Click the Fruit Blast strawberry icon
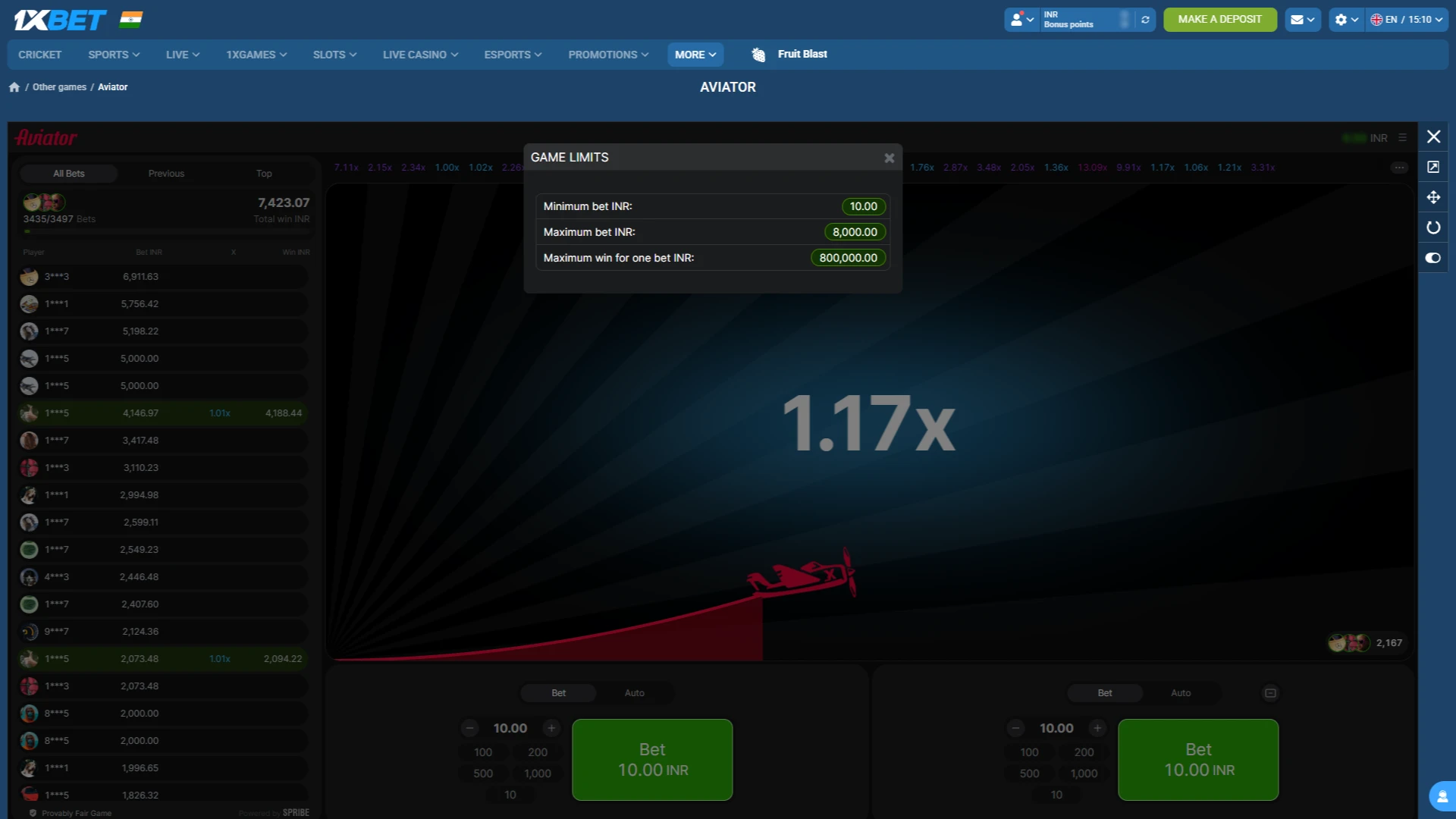 [758, 54]
